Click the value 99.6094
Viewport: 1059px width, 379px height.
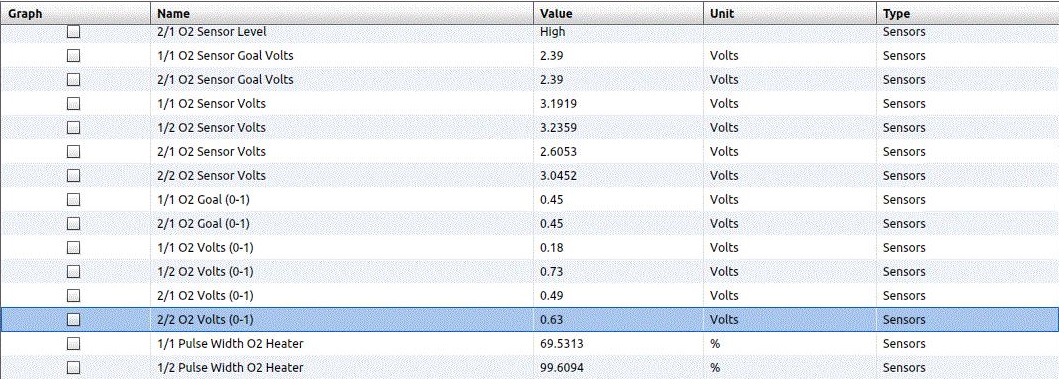(561, 368)
